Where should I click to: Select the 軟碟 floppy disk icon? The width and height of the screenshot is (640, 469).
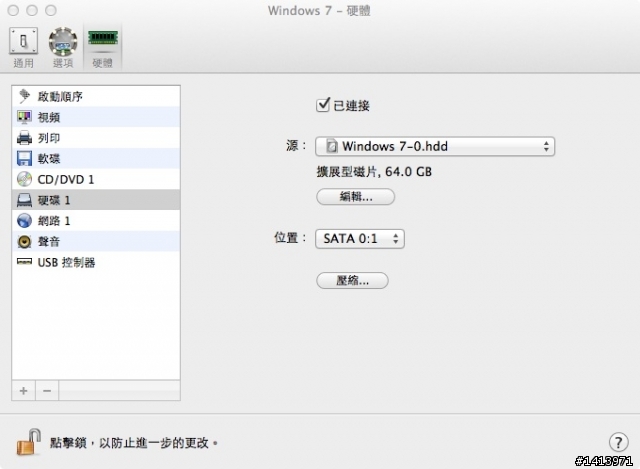(x=24, y=158)
